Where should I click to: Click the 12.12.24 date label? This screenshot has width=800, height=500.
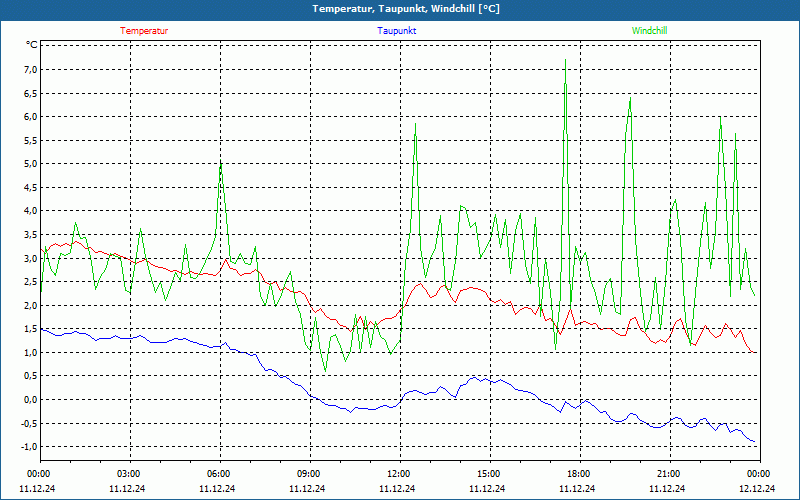[x=758, y=489]
